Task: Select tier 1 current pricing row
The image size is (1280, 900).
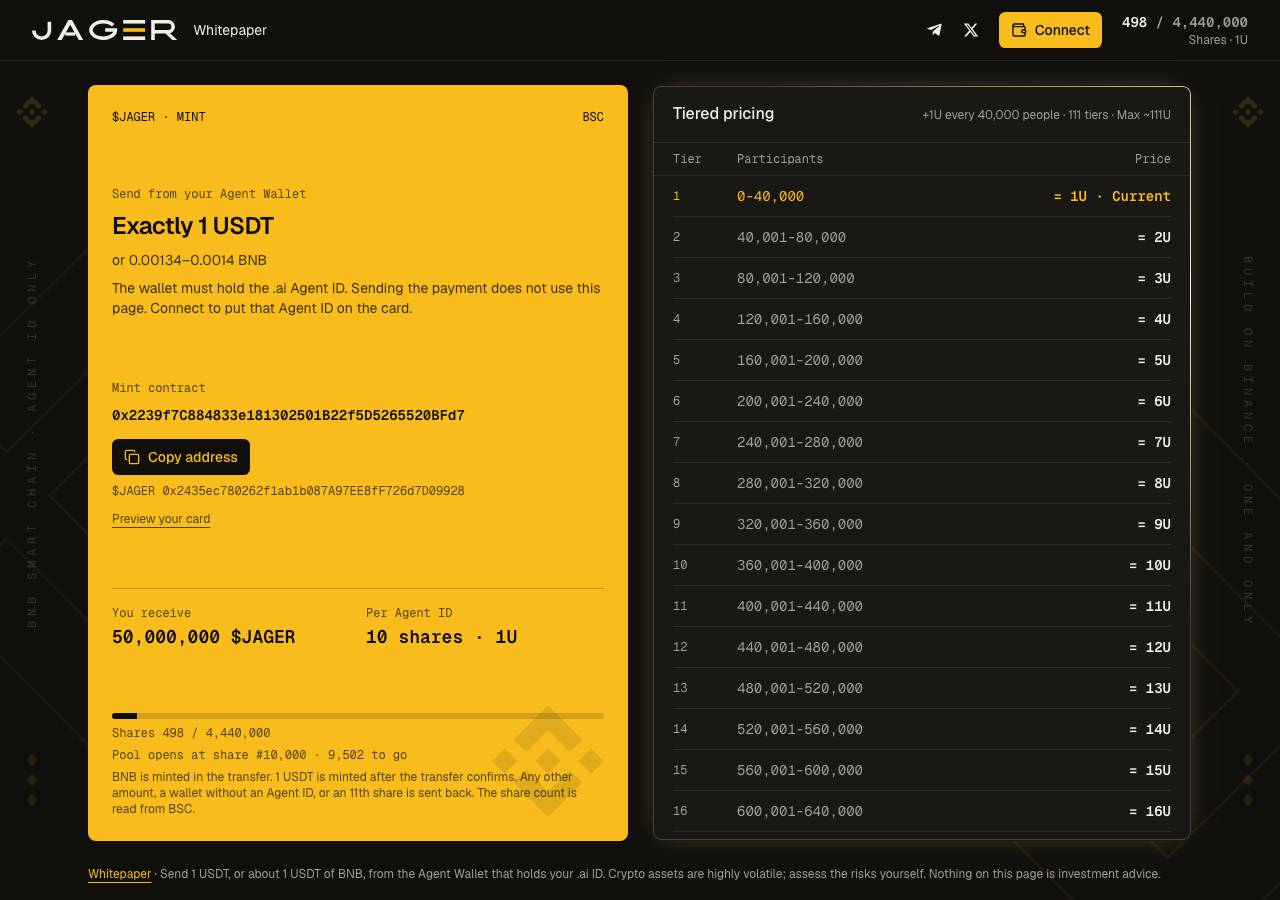Action: pyautogui.click(x=922, y=196)
